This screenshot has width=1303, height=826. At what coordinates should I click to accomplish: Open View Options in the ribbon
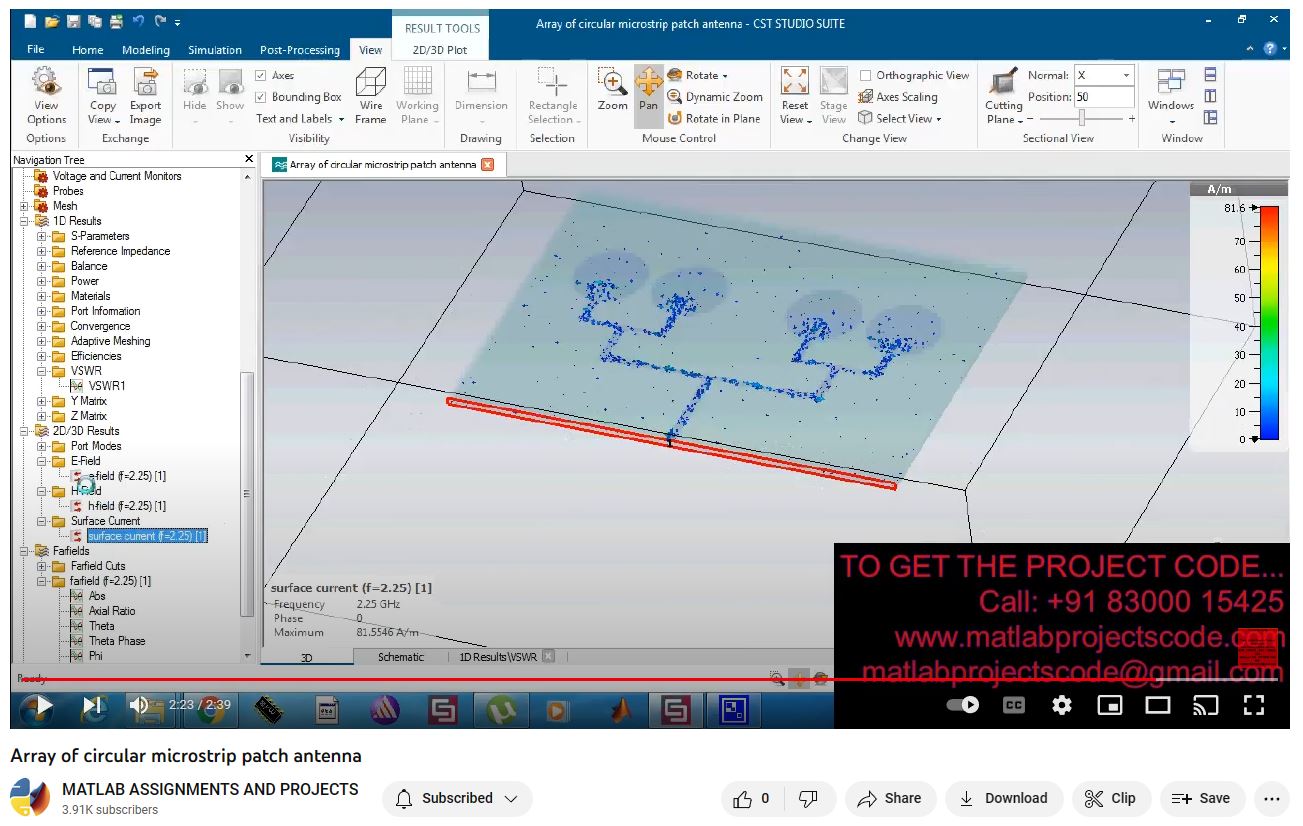coord(46,96)
